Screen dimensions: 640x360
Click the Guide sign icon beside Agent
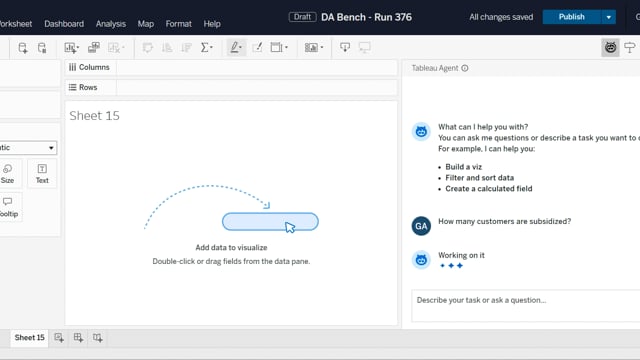point(630,48)
